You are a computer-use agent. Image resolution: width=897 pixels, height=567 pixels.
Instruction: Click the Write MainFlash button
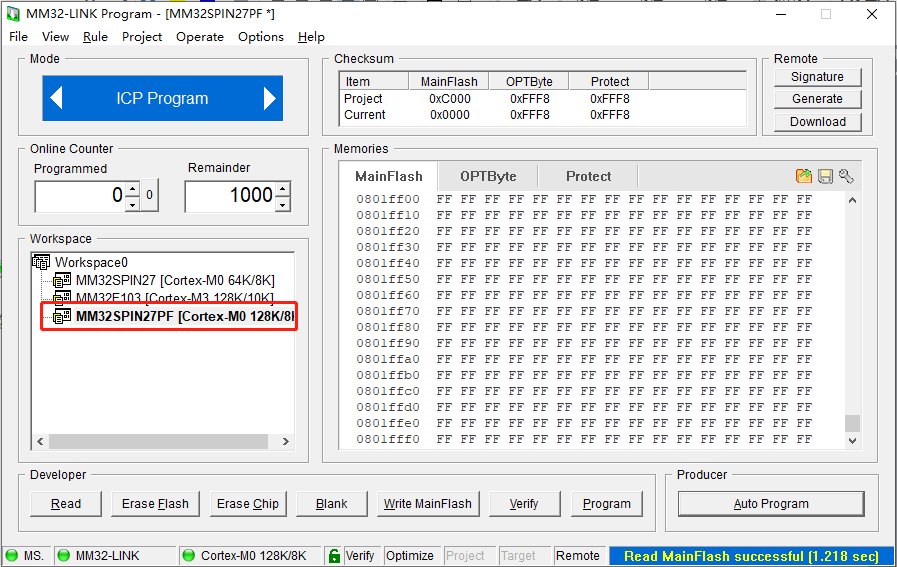pos(428,503)
